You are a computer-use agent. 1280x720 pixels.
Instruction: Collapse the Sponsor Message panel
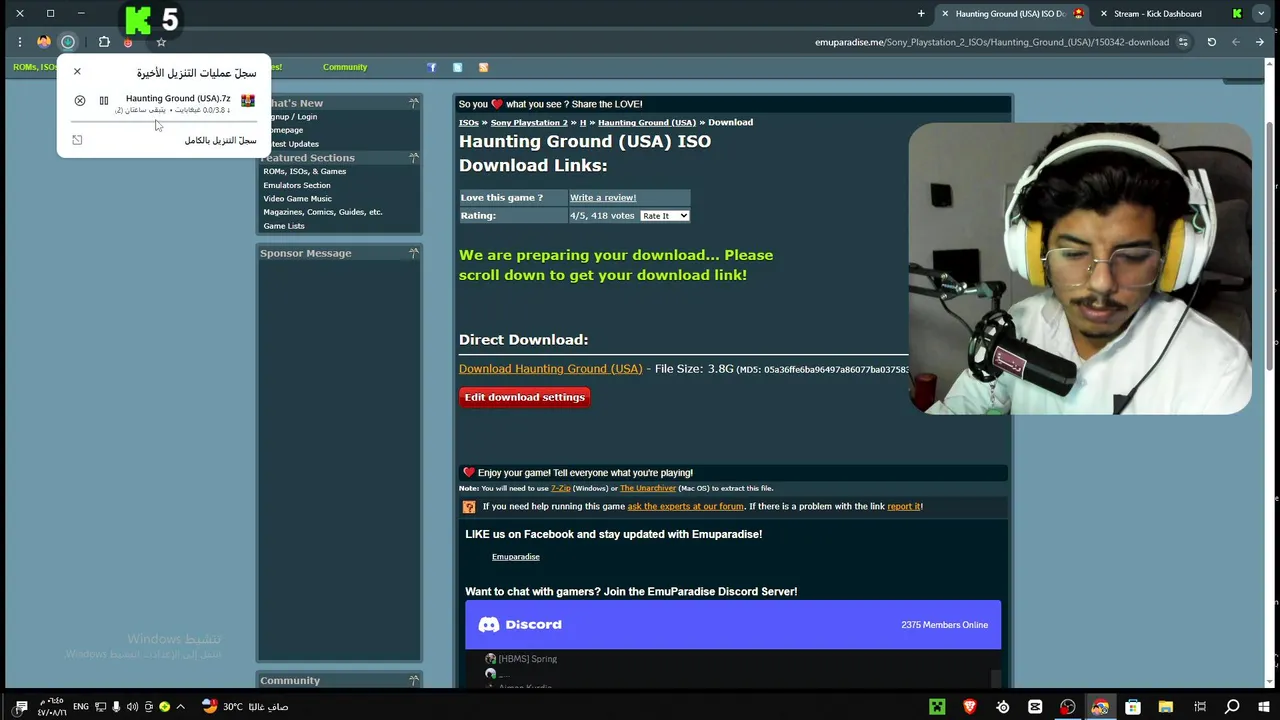(x=413, y=253)
